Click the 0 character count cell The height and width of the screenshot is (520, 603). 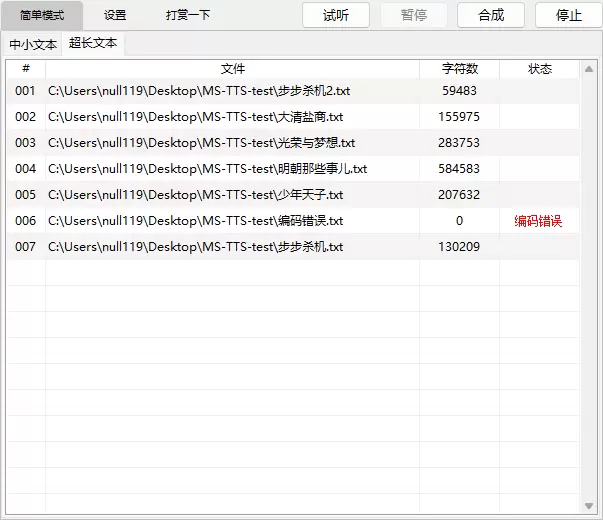459,221
